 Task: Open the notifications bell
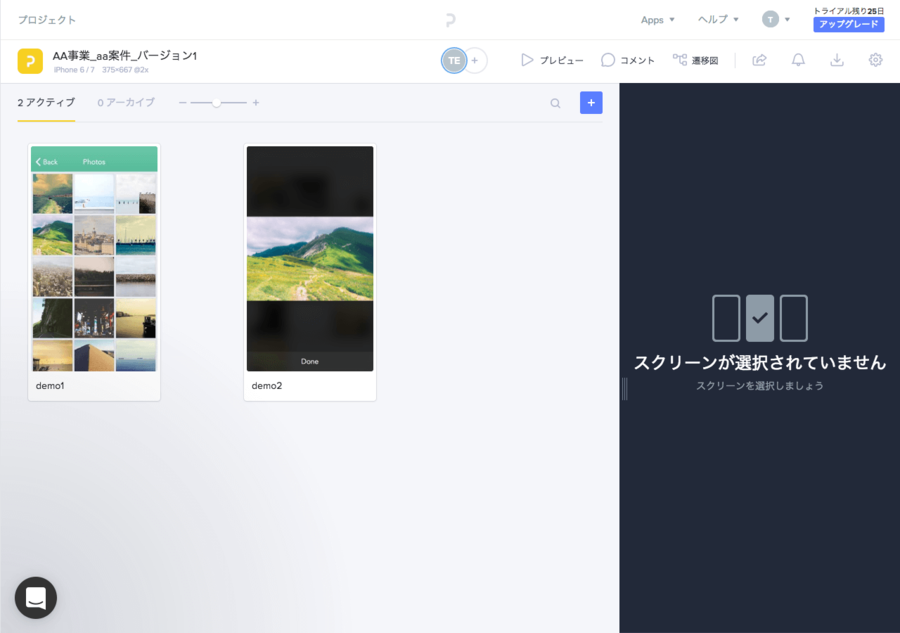pos(798,60)
